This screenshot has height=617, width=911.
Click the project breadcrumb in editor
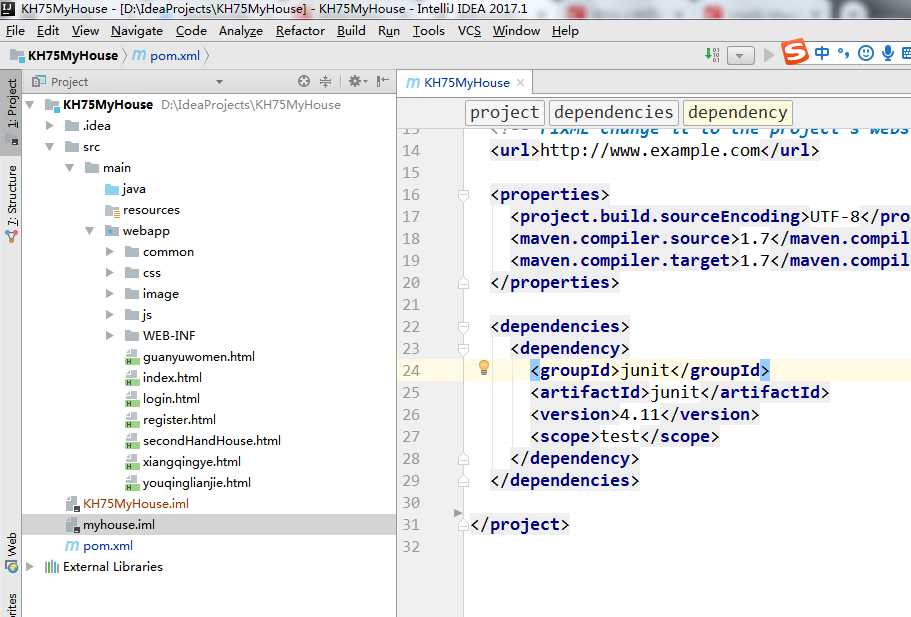[504, 112]
